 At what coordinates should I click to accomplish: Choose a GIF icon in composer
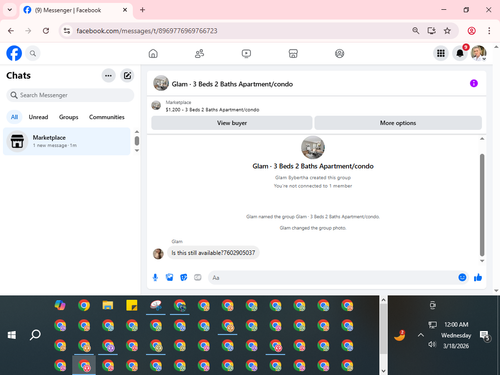198,277
